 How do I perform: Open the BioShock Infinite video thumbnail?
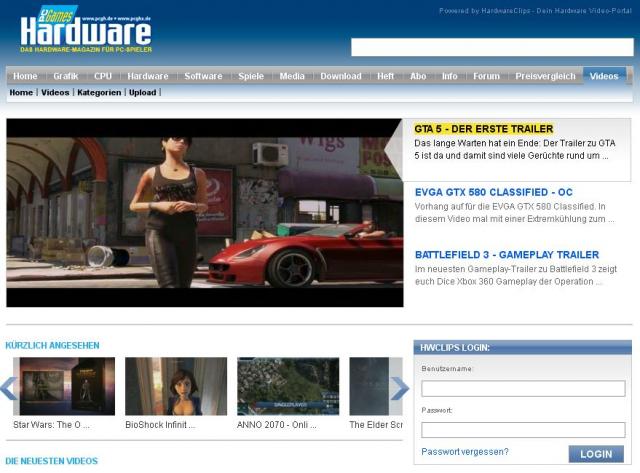(x=176, y=386)
